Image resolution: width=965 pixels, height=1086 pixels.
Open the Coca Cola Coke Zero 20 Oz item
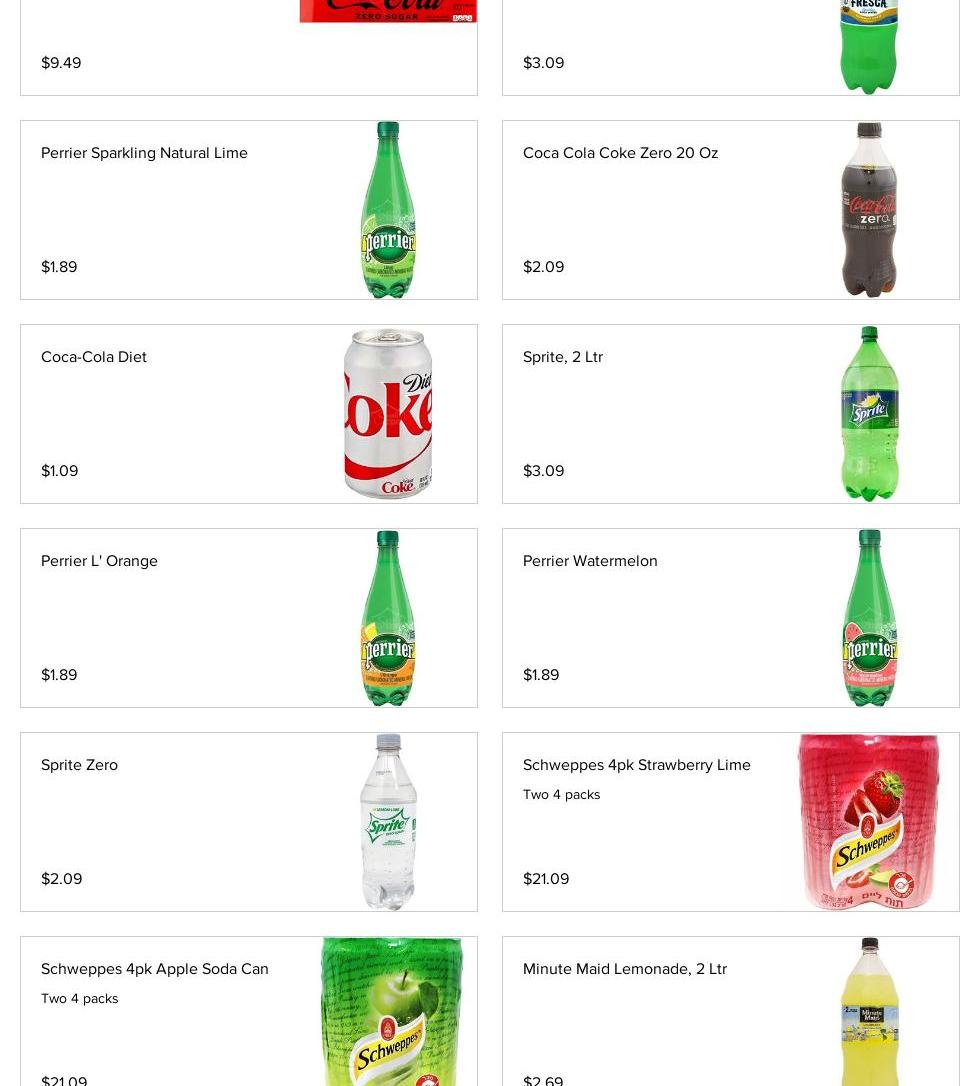tap(620, 153)
